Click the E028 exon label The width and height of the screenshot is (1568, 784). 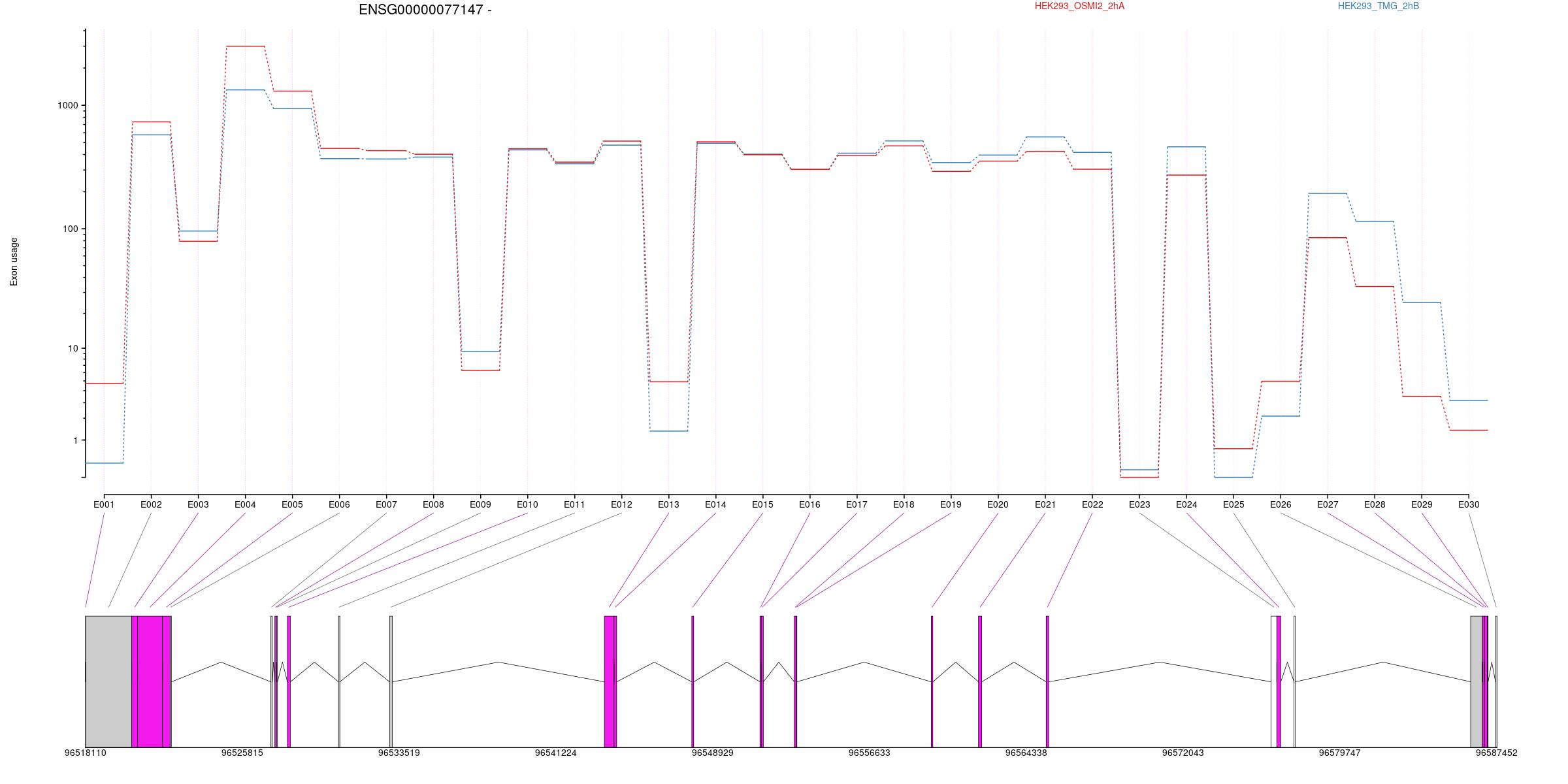1375,504
